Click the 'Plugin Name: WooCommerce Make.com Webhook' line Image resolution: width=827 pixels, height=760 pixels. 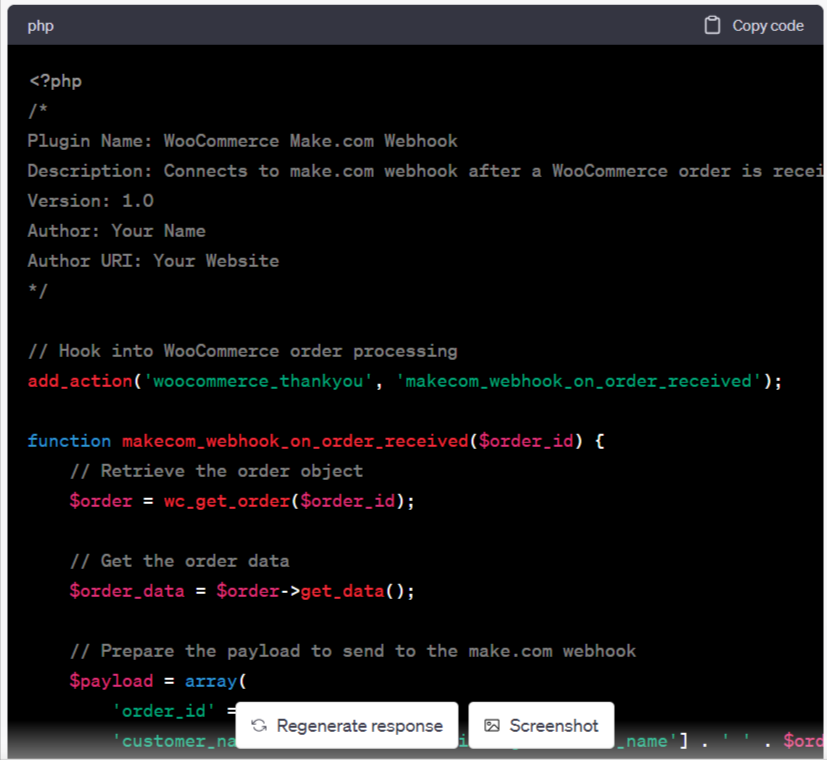pyautogui.click(x=243, y=141)
